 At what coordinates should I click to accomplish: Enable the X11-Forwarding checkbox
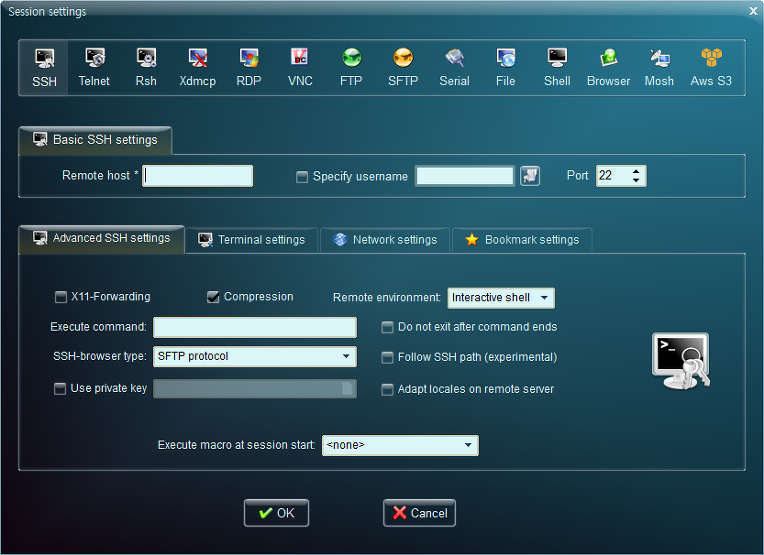pos(61,297)
